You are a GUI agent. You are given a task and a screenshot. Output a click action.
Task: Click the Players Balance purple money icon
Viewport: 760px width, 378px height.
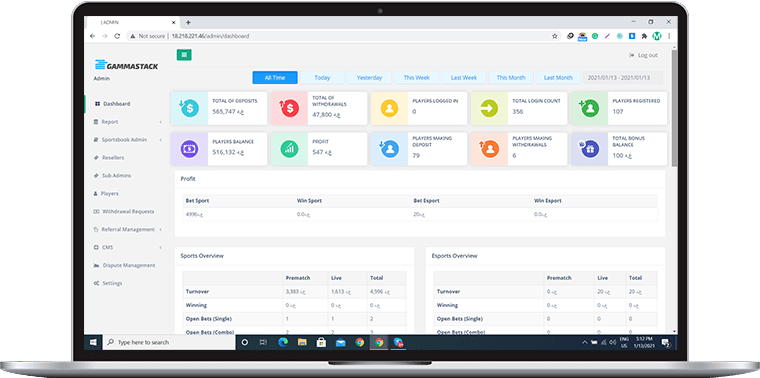coord(189,149)
